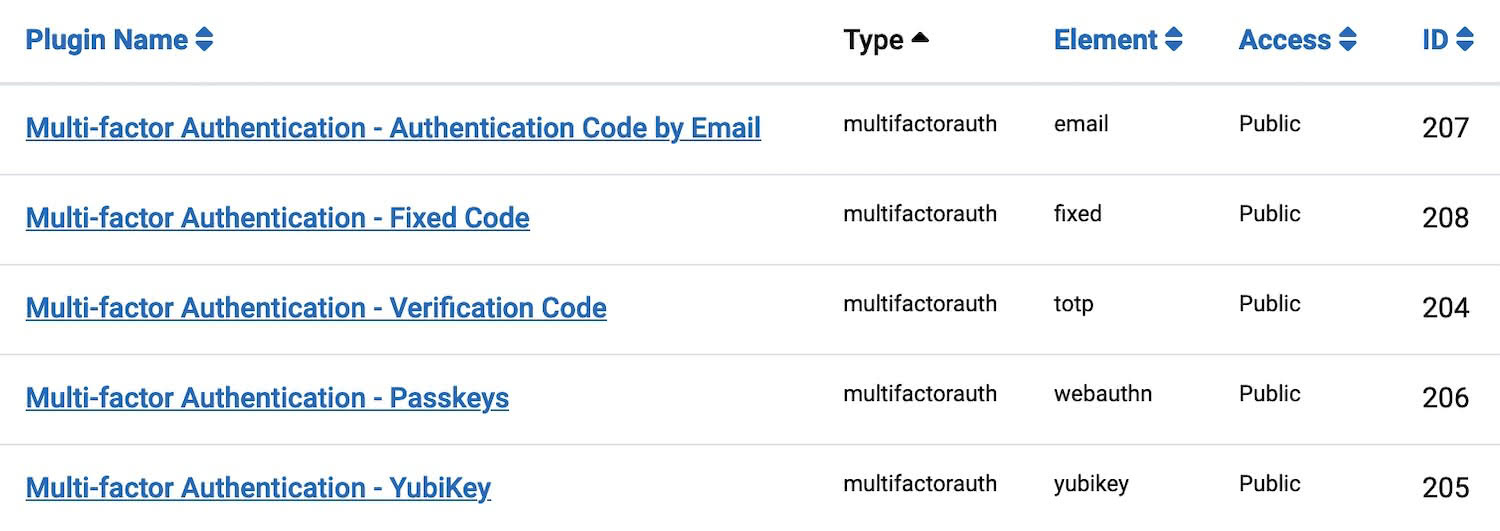Click the Type ascending sort arrow
Screen dimensions: 1500x531
pyautogui.click(x=920, y=39)
